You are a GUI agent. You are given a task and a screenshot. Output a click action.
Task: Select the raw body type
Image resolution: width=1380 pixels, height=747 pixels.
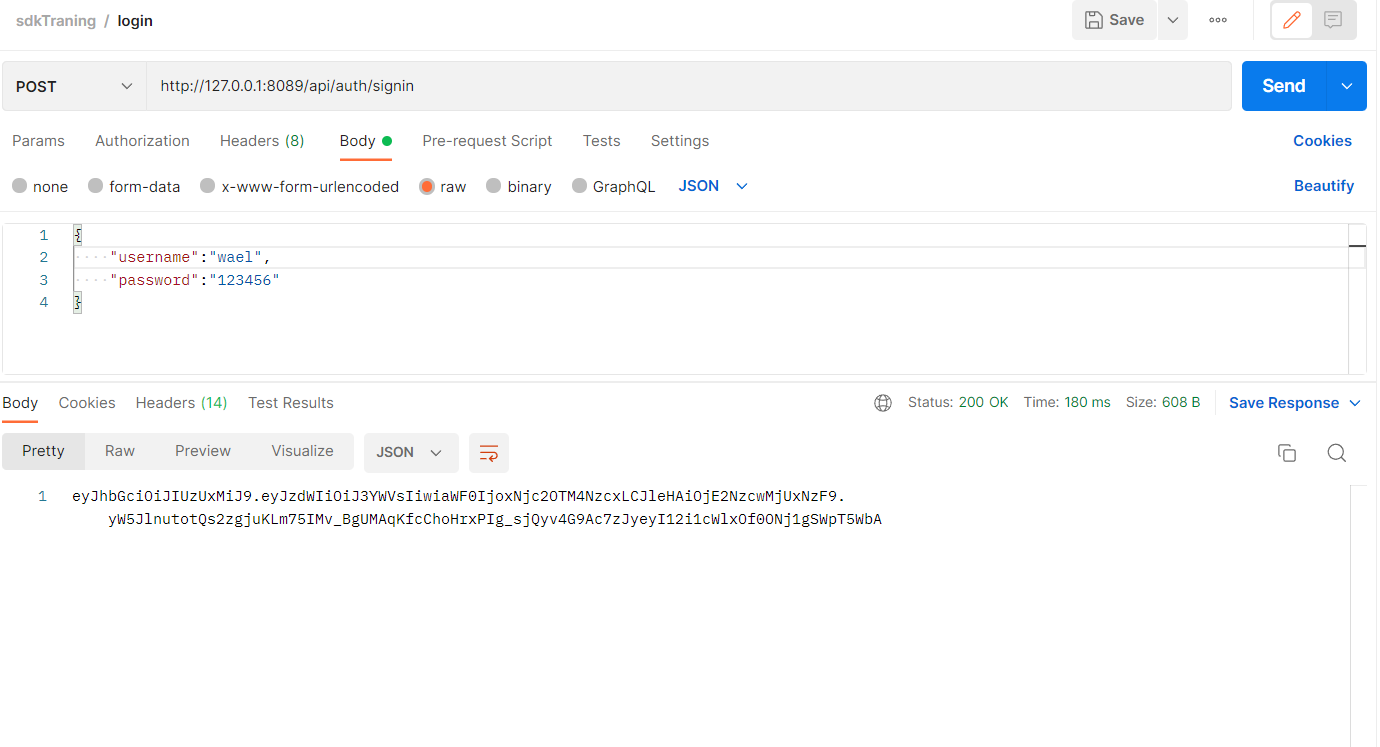click(x=443, y=186)
